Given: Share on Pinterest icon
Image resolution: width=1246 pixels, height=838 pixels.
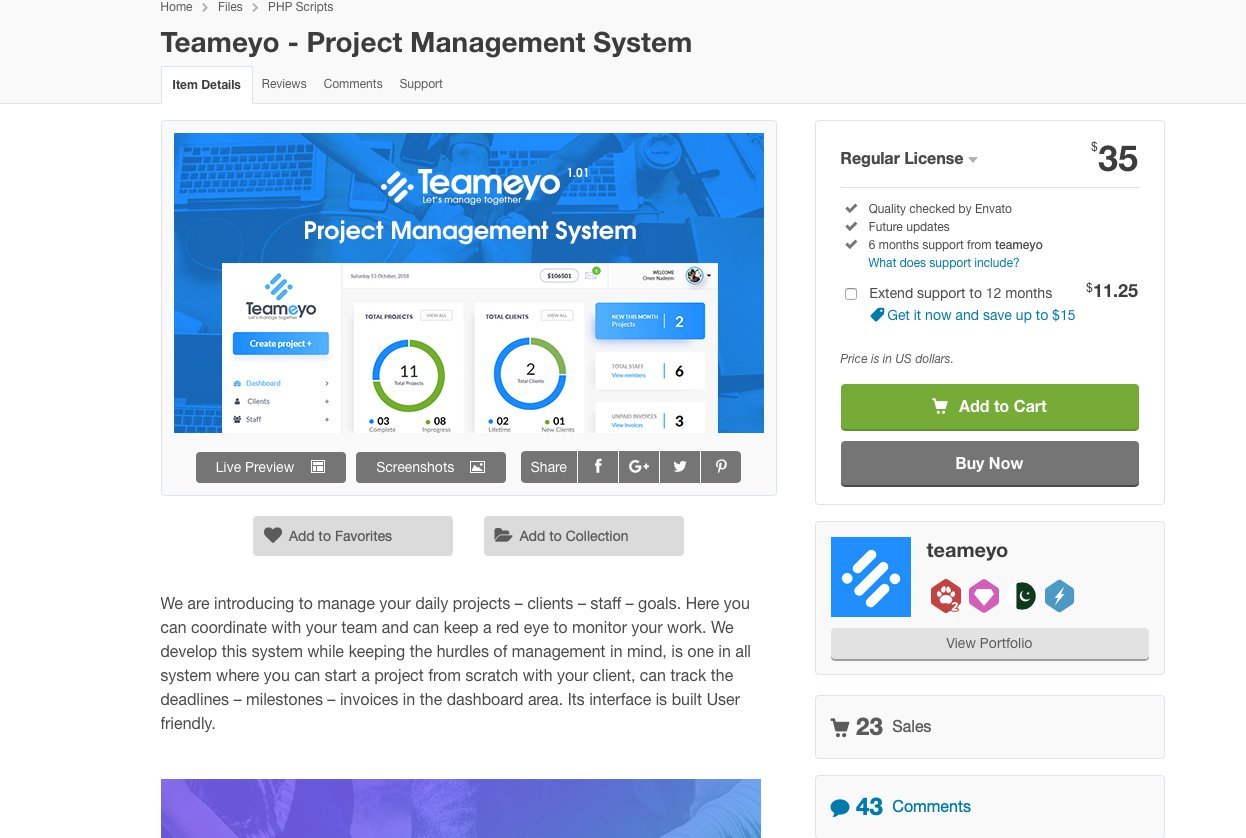Looking at the screenshot, I should click(x=721, y=467).
